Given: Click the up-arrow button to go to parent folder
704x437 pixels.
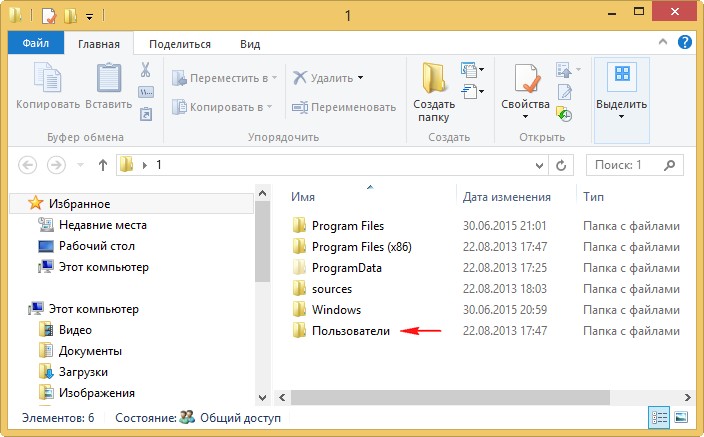Looking at the screenshot, I should point(102,164).
